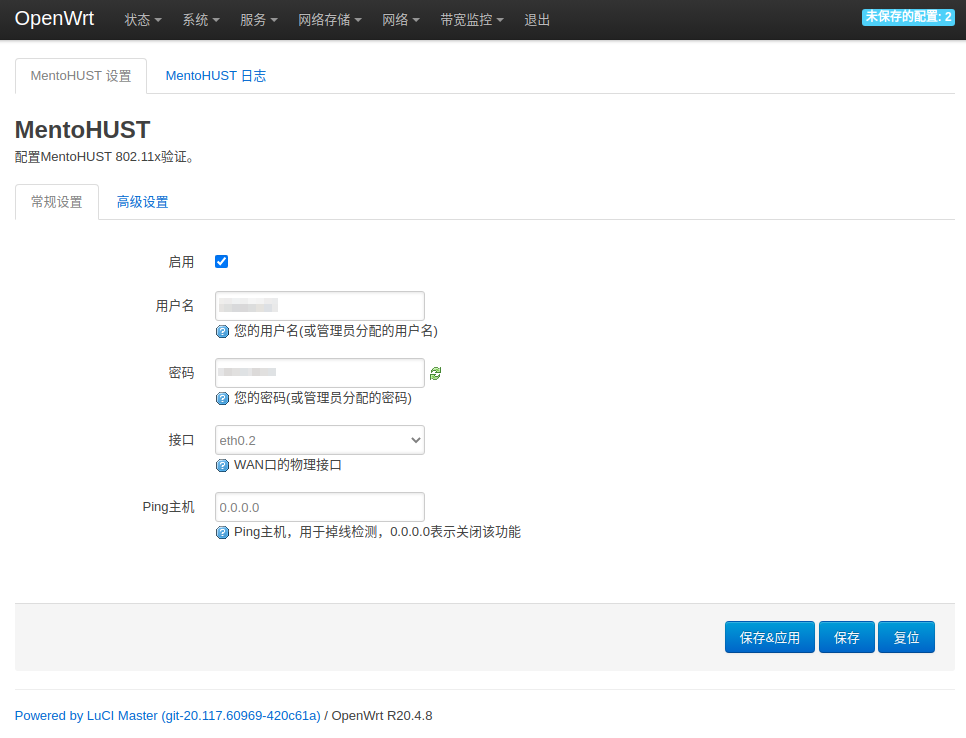Viewport: 966px width, 738px height.
Task: Click the 接口 label
Action: pos(181,440)
